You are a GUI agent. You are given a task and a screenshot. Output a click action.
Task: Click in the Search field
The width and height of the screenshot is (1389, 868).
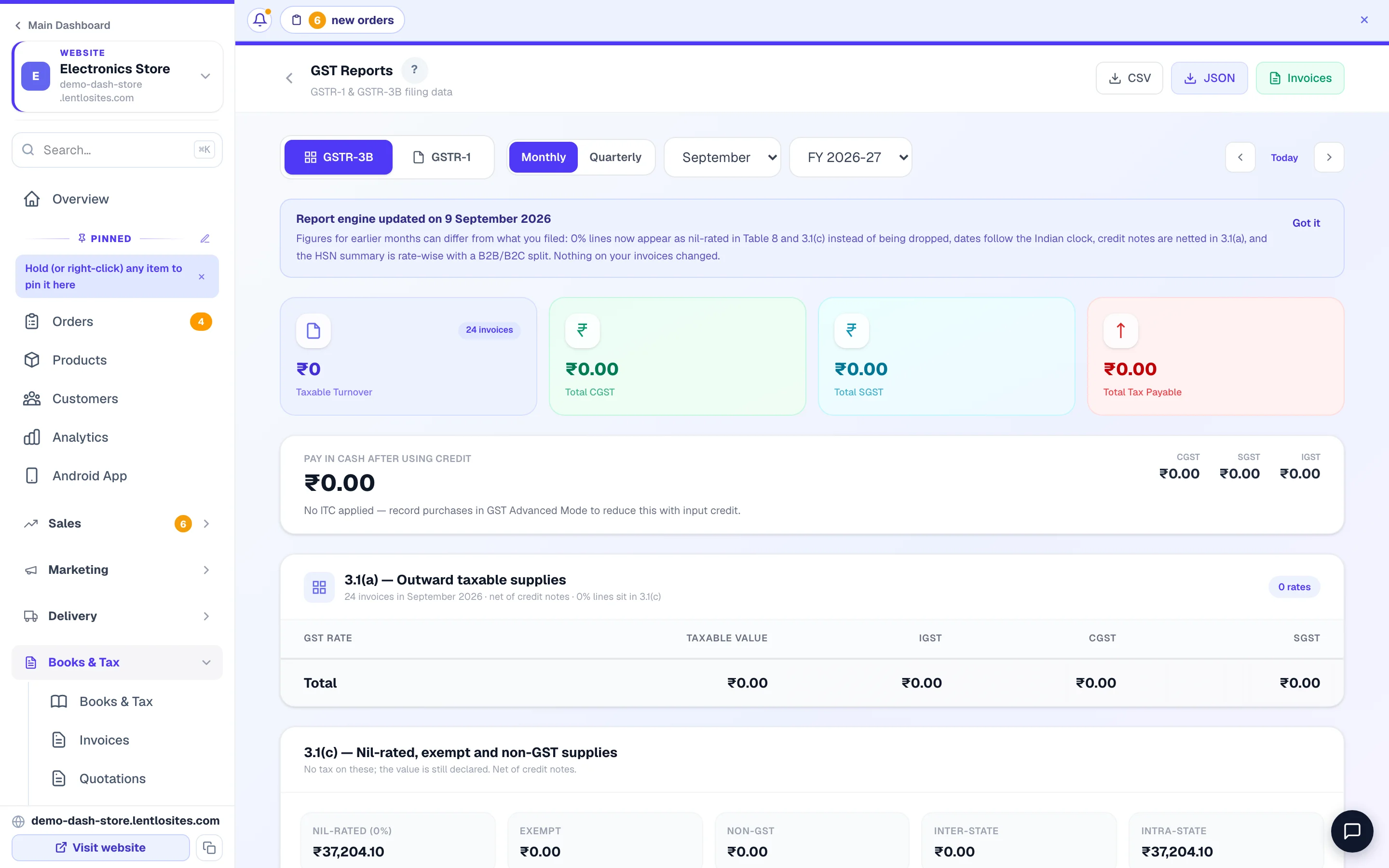point(117,150)
